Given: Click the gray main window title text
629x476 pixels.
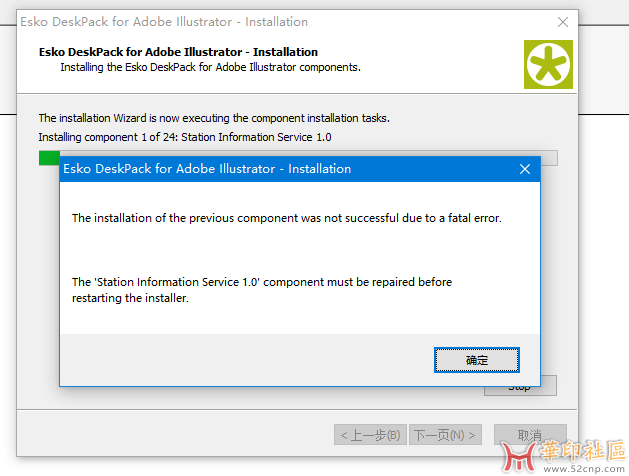Looking at the screenshot, I should [x=164, y=22].
